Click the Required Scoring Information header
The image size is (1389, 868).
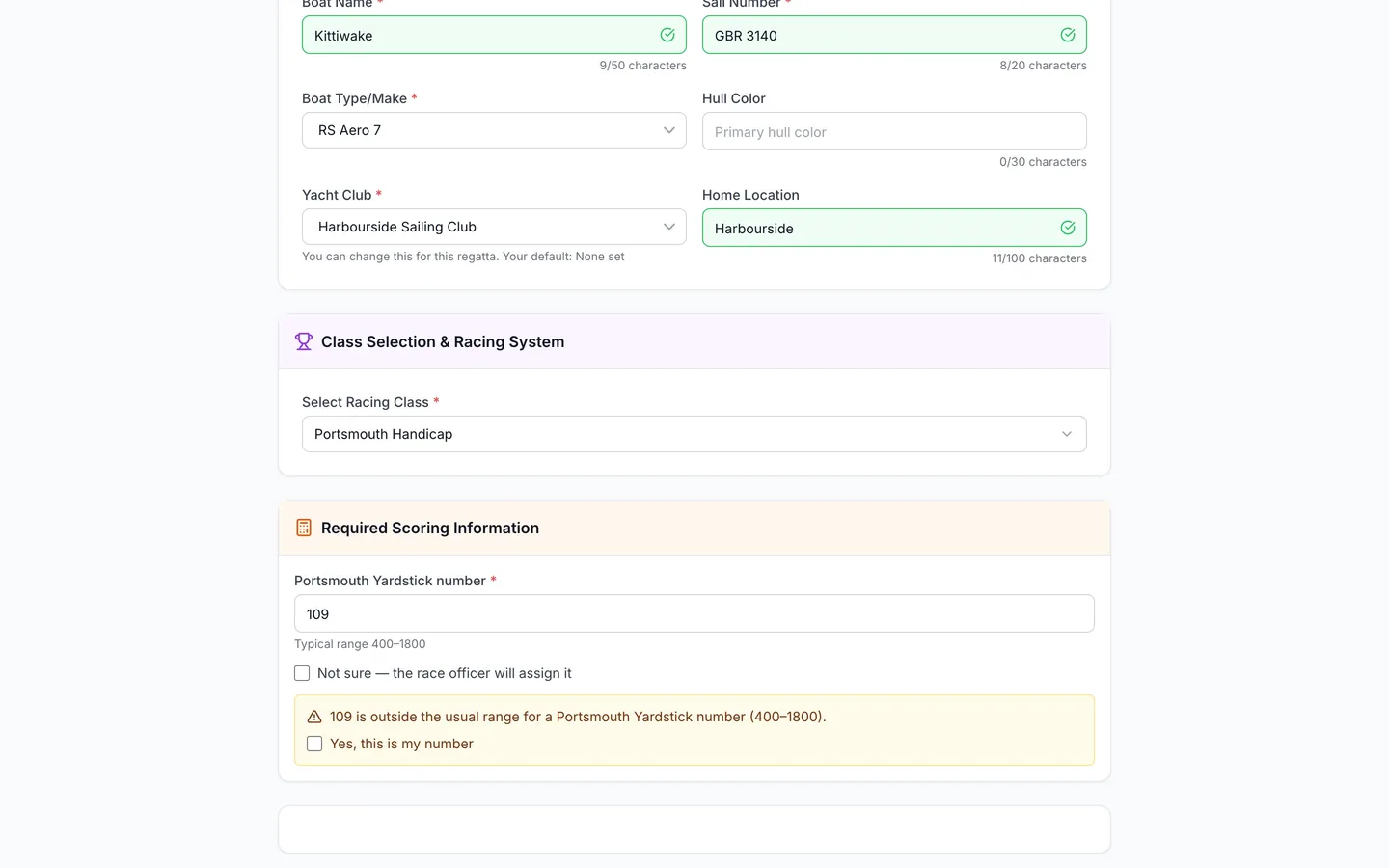[430, 528]
